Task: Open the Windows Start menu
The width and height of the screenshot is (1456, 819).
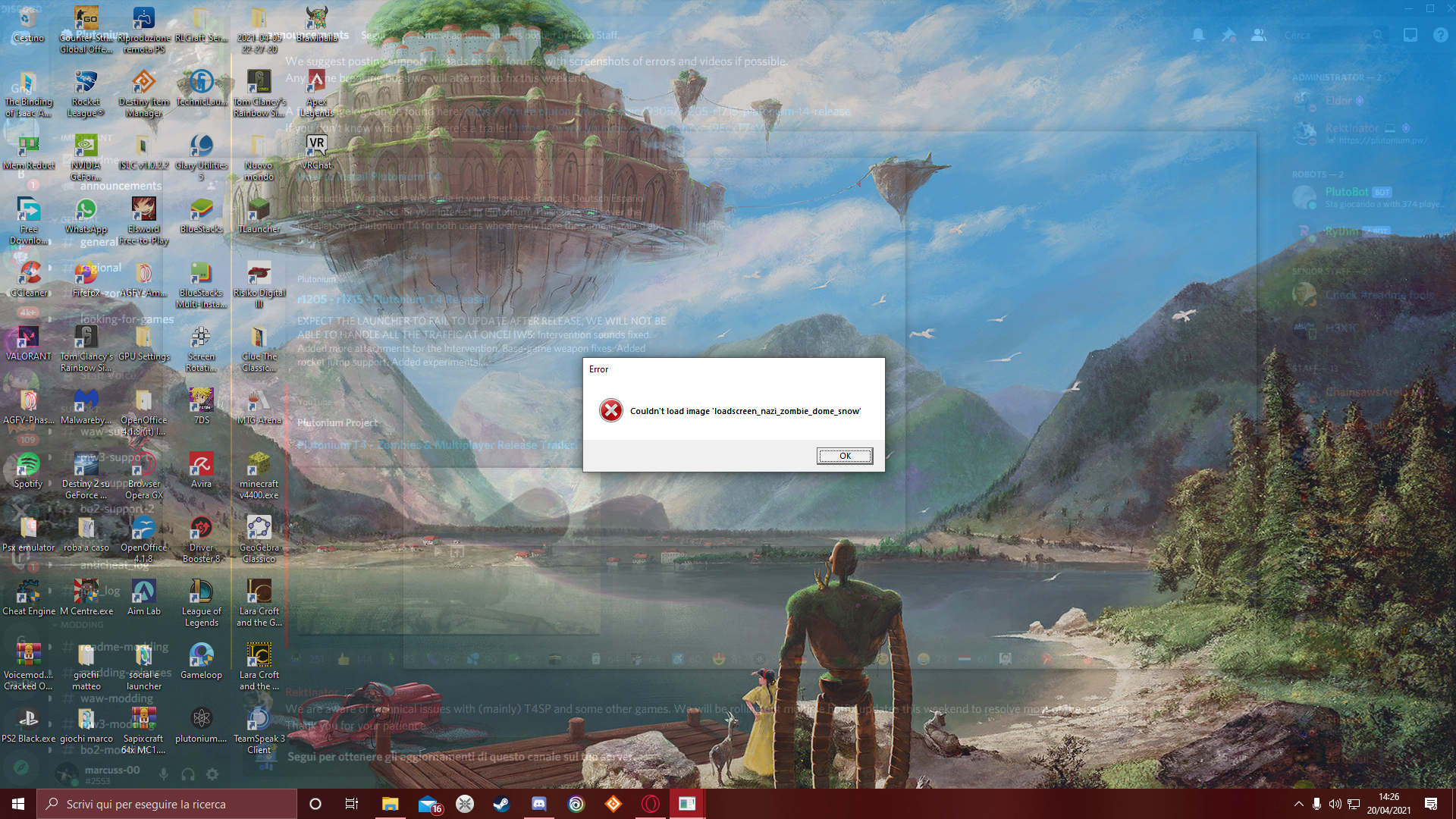Action: coord(18,804)
